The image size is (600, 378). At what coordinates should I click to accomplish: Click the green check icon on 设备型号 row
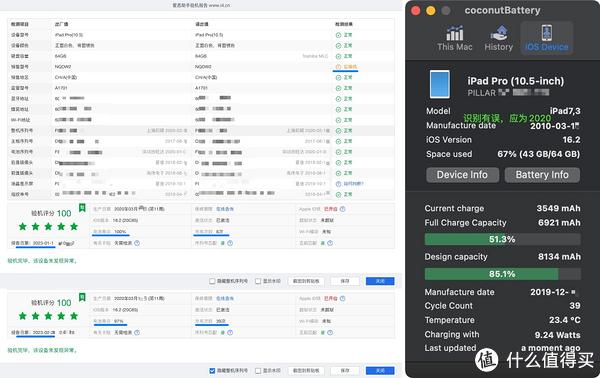pyautogui.click(x=338, y=35)
